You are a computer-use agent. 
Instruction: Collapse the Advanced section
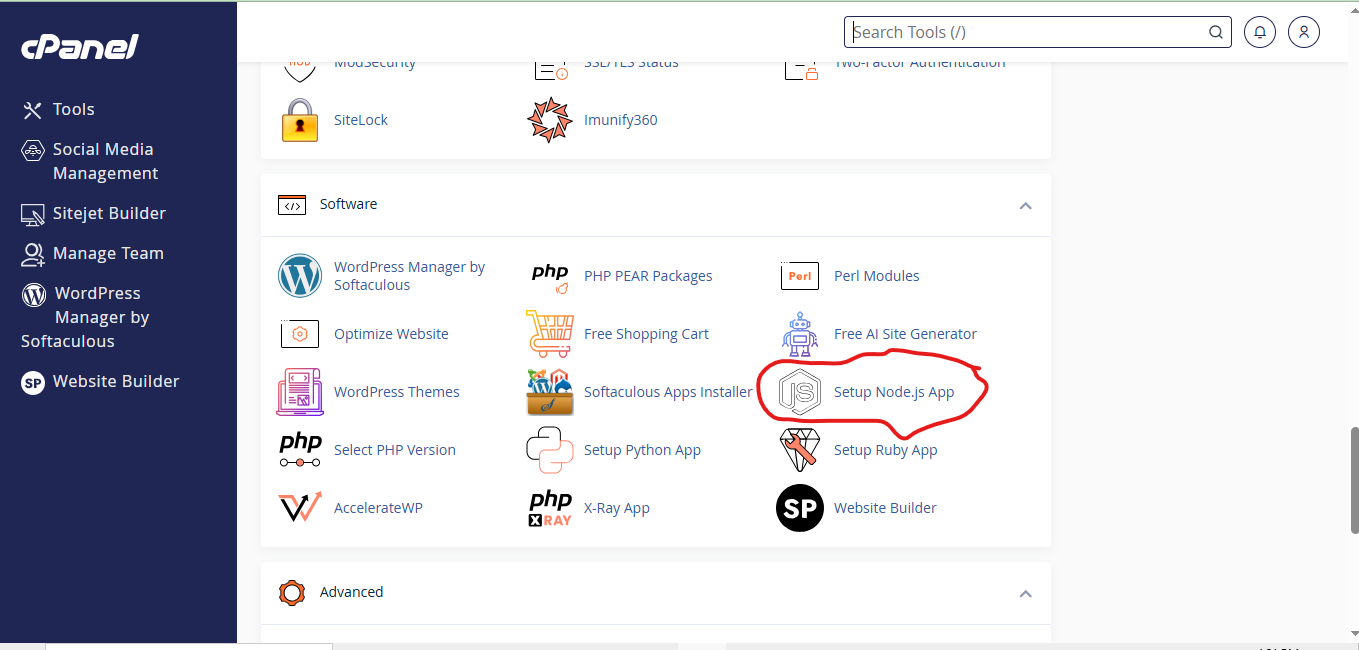coord(1025,593)
